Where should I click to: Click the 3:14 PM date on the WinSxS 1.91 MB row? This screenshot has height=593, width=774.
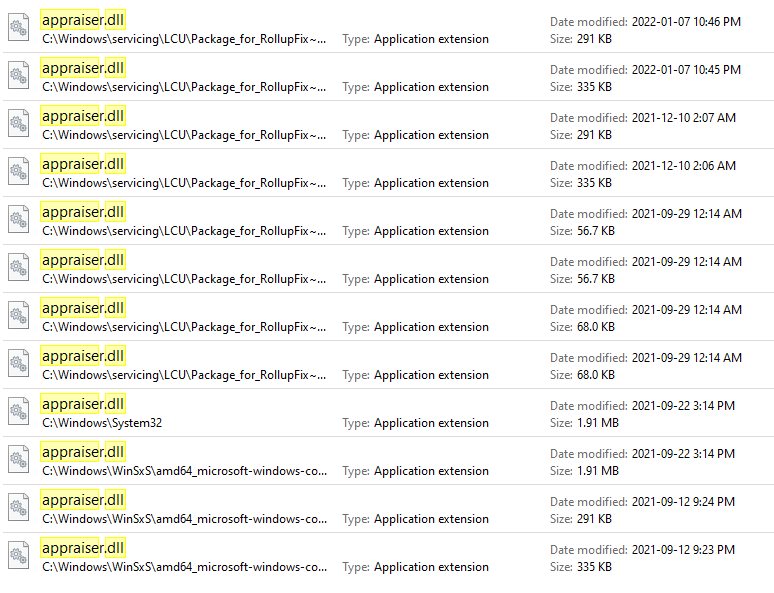click(683, 453)
